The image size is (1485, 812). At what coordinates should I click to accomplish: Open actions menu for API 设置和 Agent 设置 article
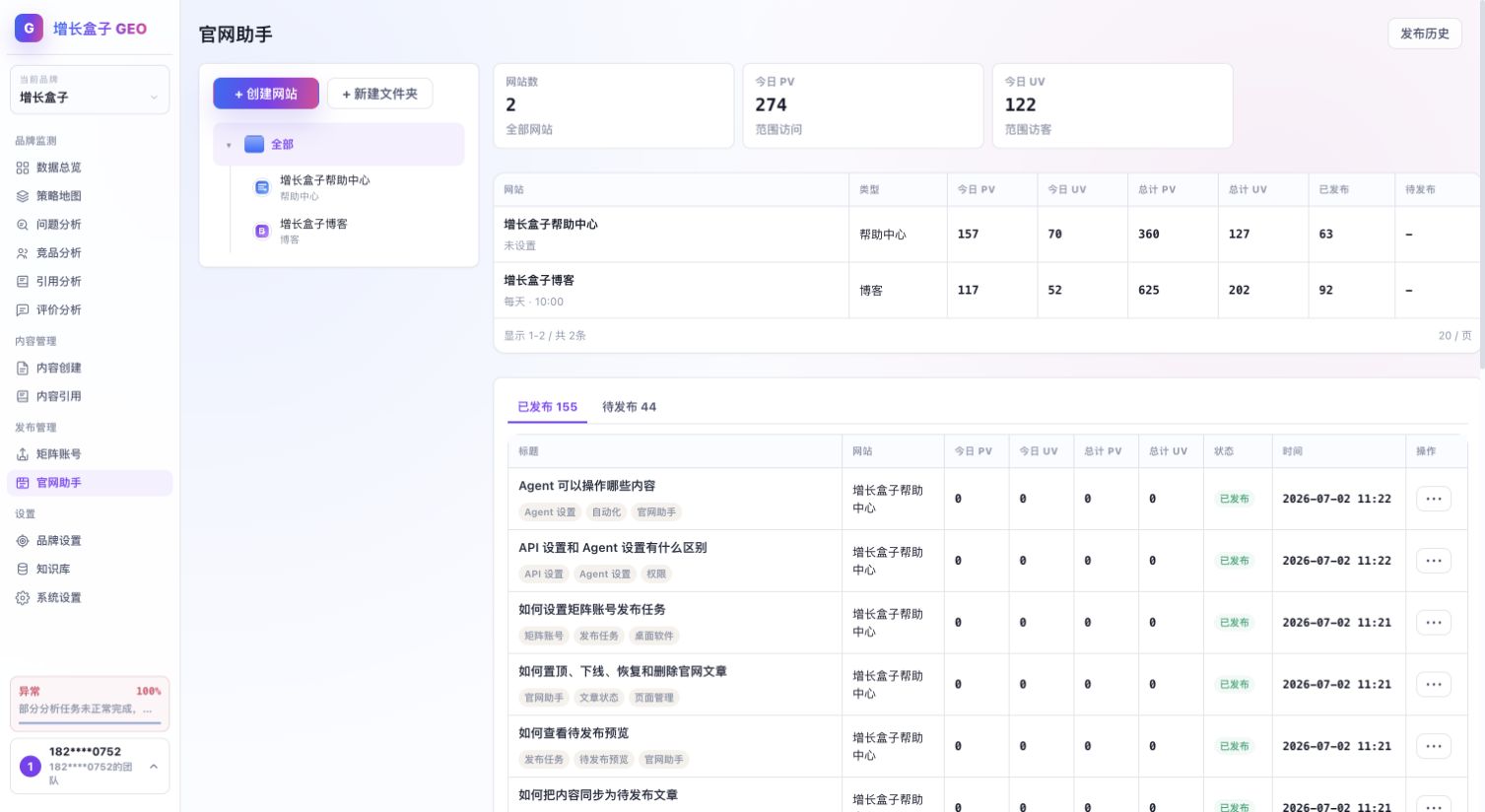tap(1434, 561)
